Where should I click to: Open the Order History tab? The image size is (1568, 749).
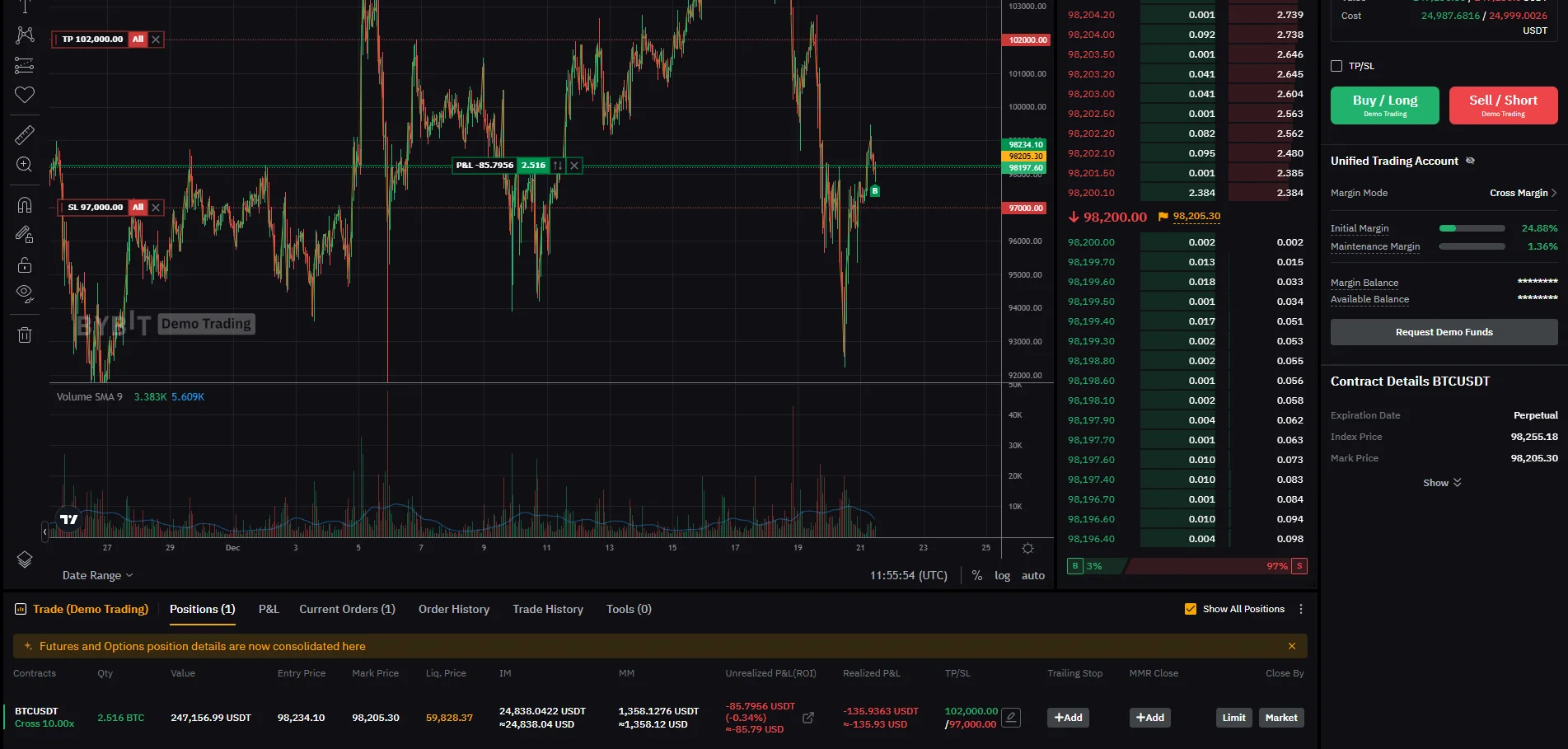(x=454, y=609)
